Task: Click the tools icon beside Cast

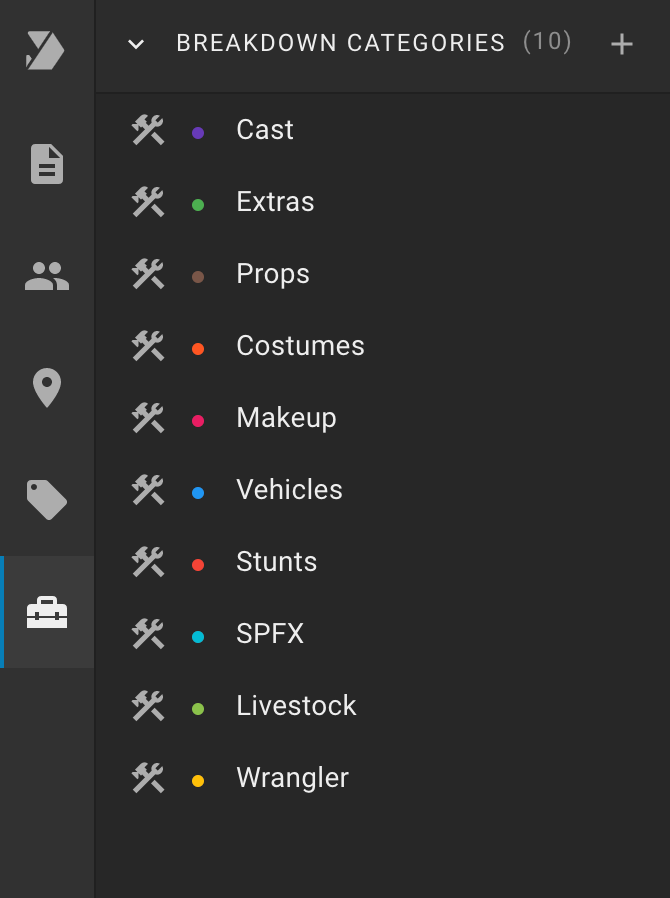Action: pos(148,130)
